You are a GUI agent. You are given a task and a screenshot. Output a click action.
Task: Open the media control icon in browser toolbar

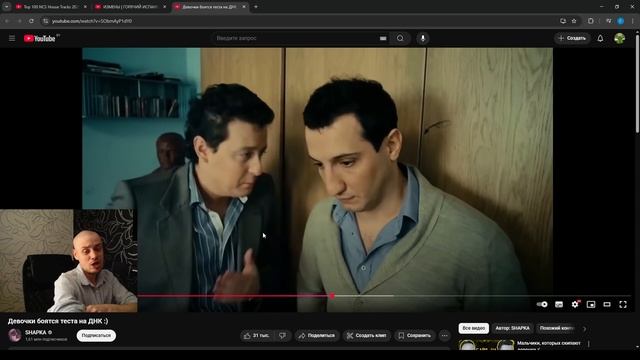tap(608, 21)
